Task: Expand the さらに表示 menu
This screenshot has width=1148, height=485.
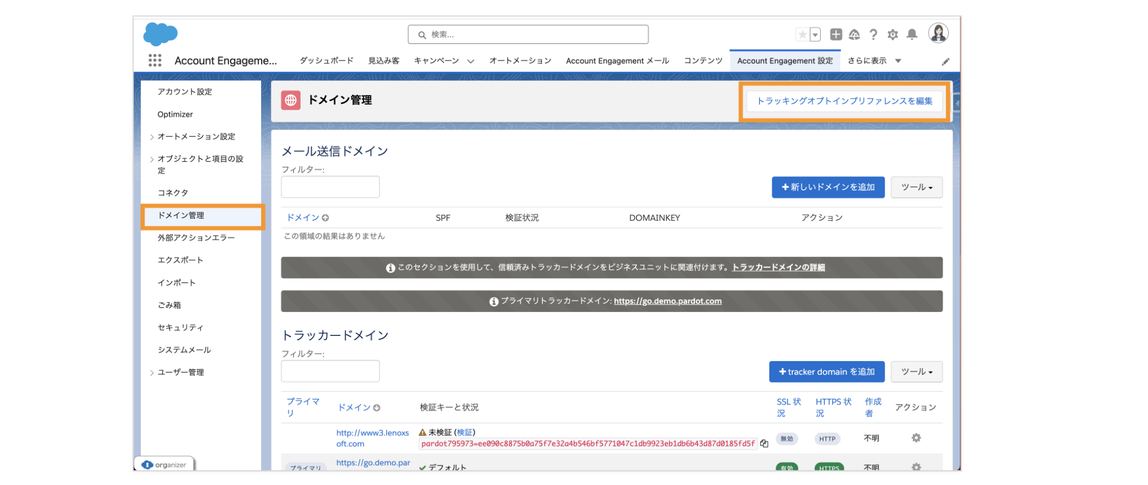Action: (x=874, y=61)
